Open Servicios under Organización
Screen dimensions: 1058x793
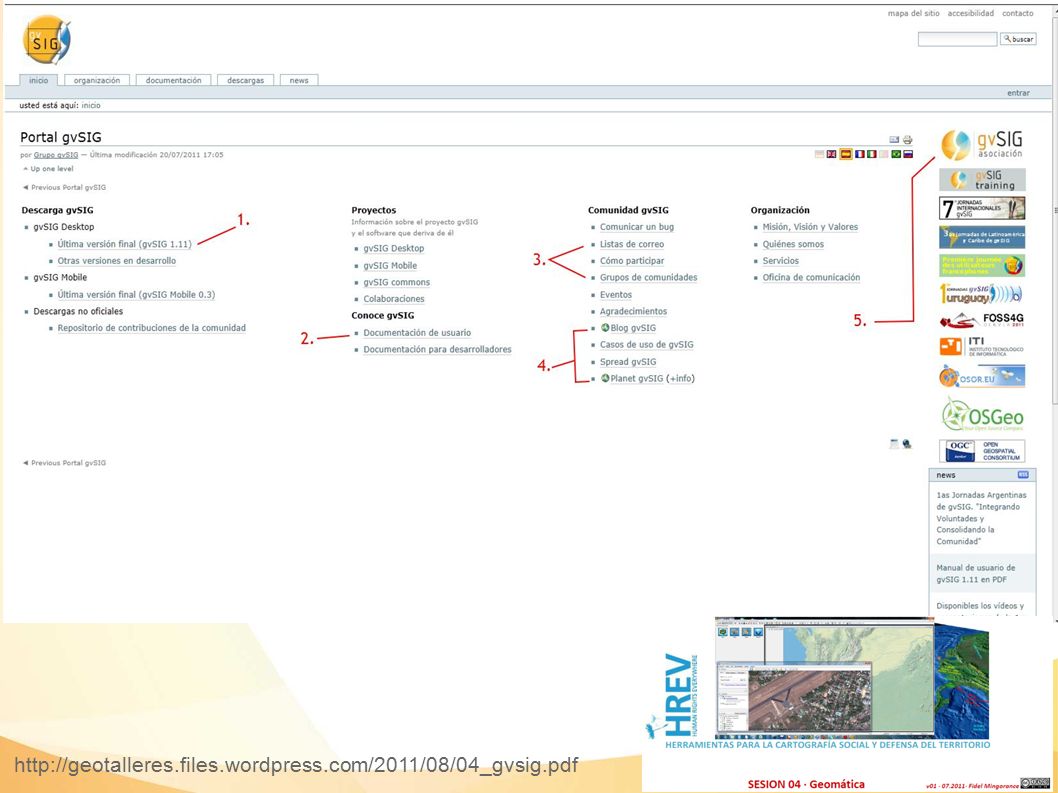tap(781, 261)
